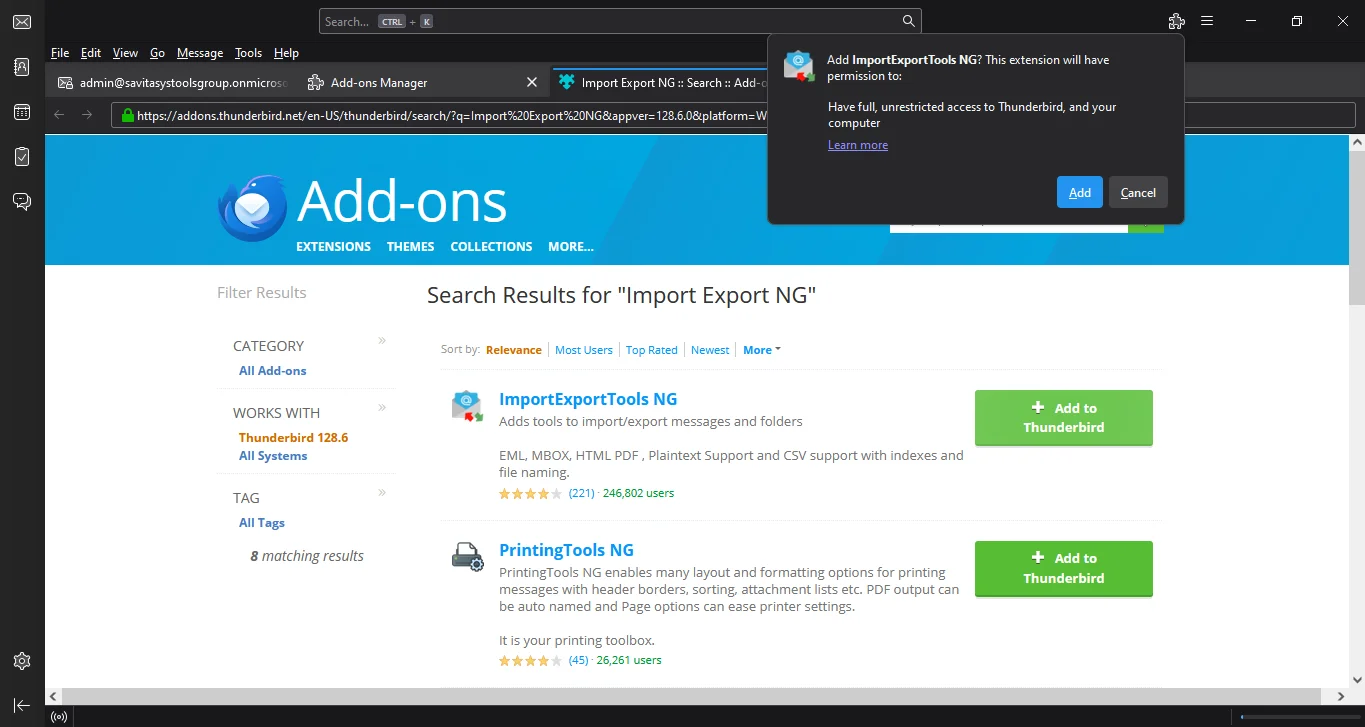Open the Mail space icon
This screenshot has height=727, width=1365.
coord(22,22)
